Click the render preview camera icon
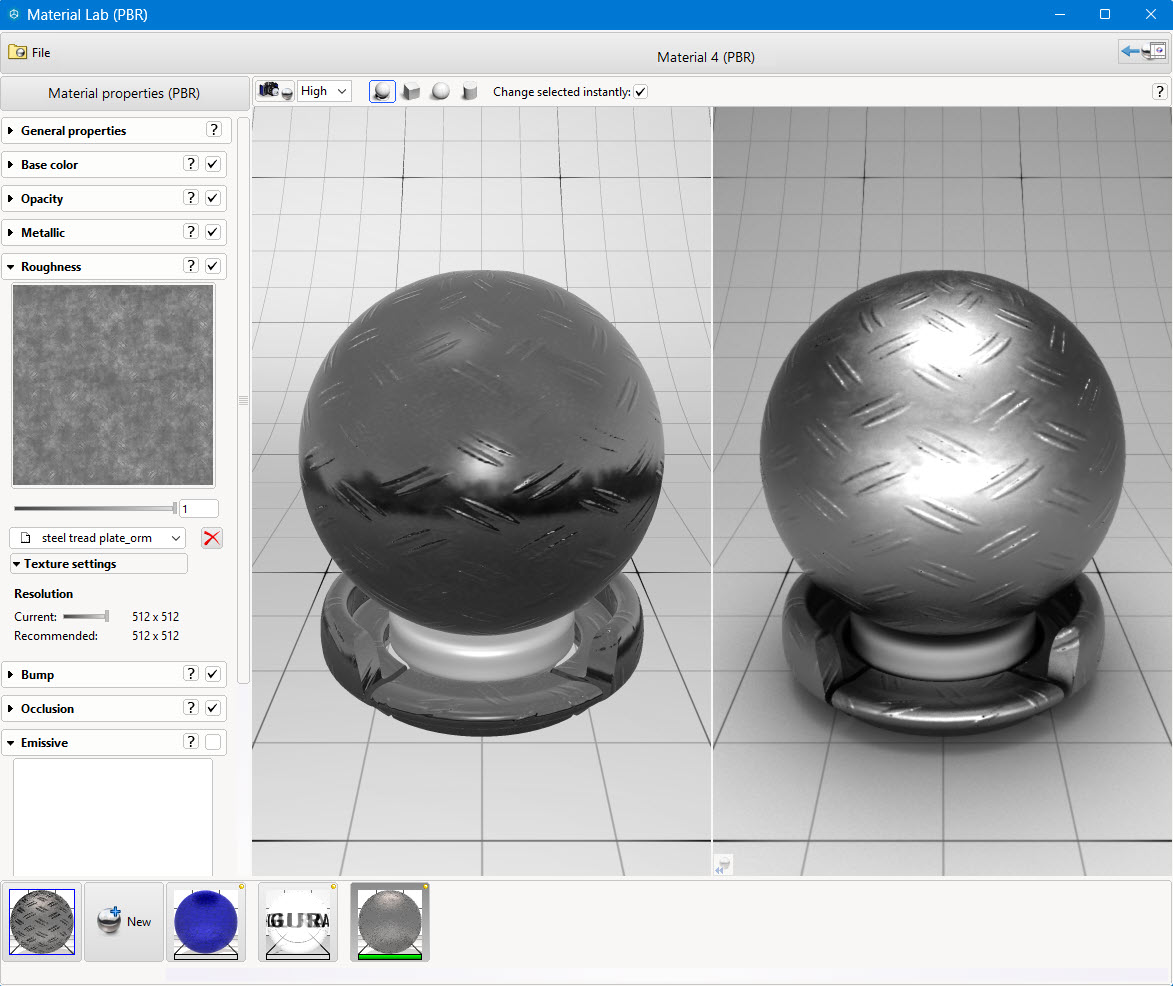Viewport: 1173px width, 986px height. coord(274,91)
